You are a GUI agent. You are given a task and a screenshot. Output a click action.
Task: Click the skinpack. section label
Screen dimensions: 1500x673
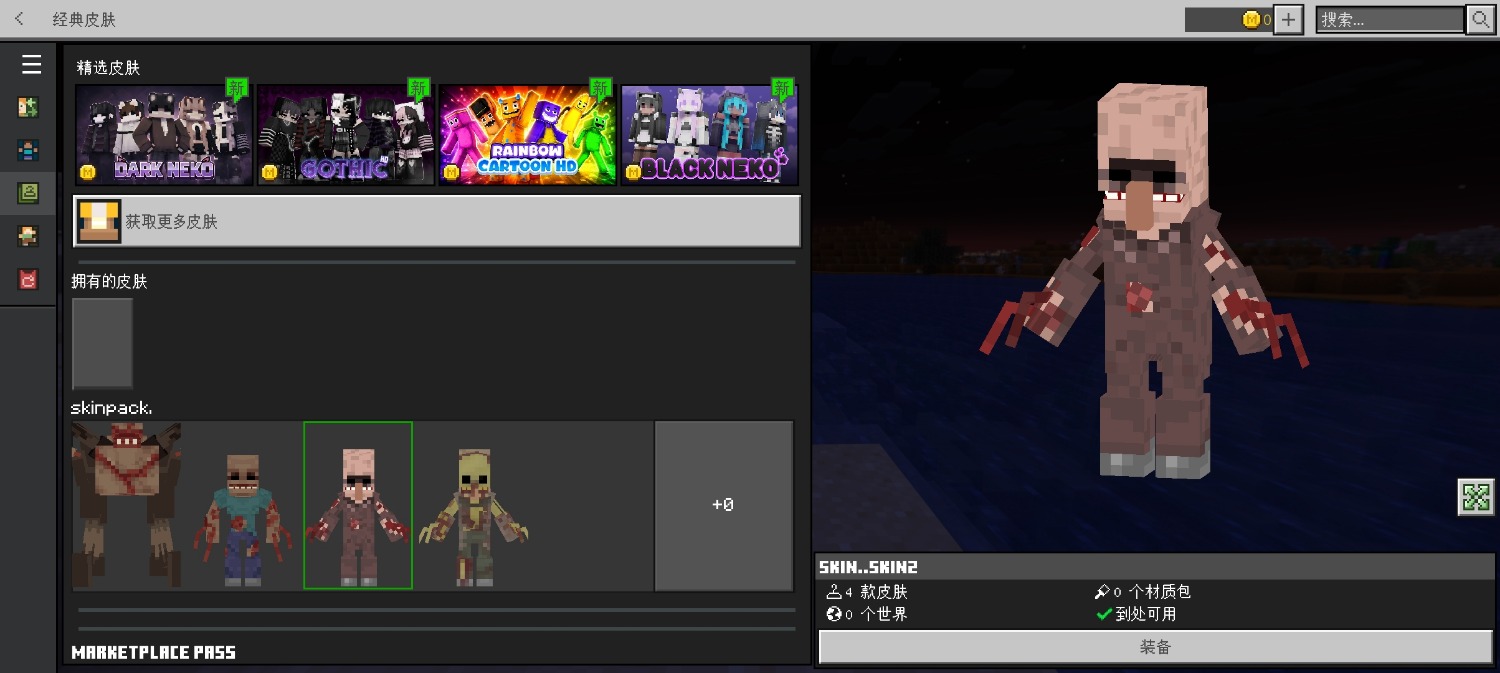tap(112, 408)
